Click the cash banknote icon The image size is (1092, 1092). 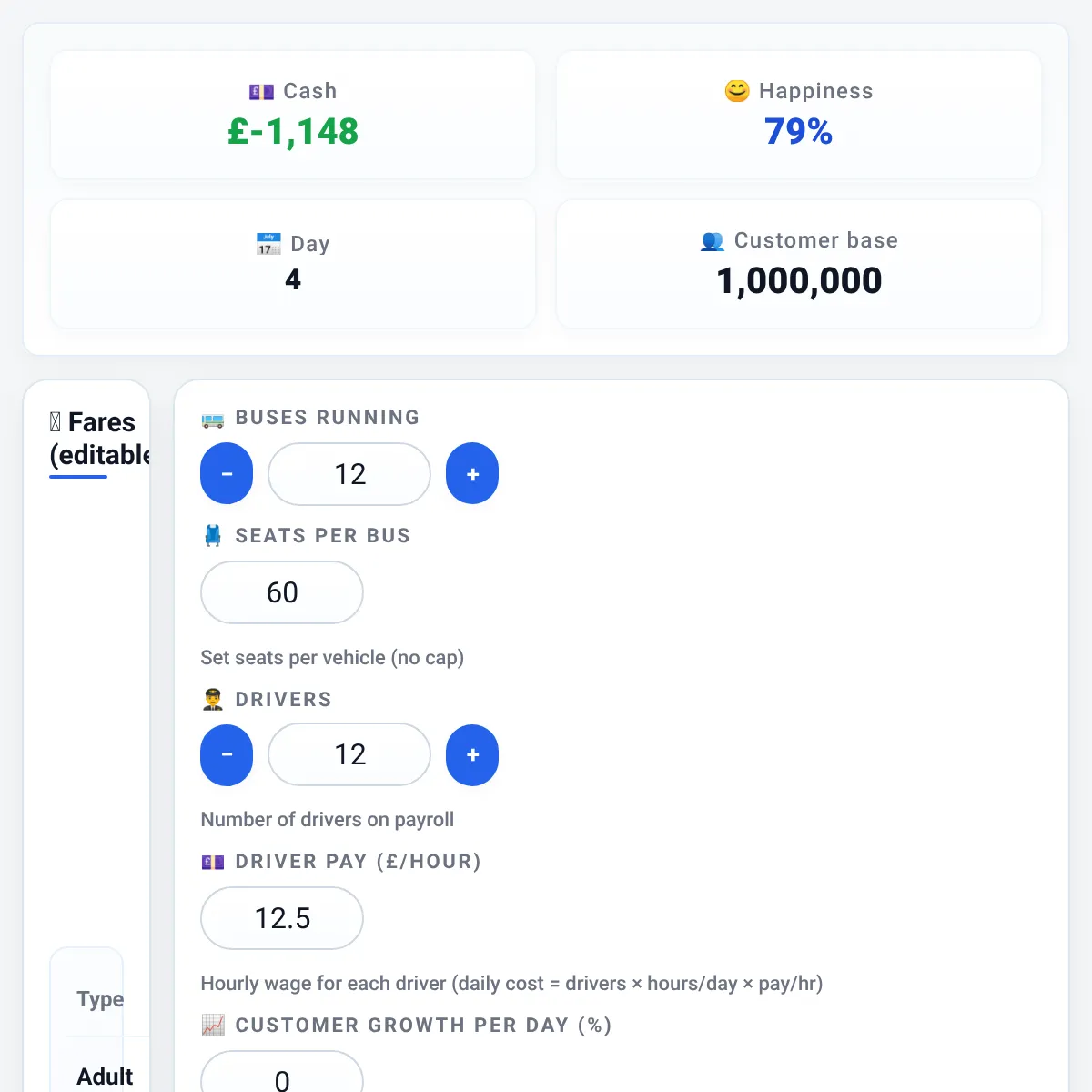pyautogui.click(x=261, y=92)
